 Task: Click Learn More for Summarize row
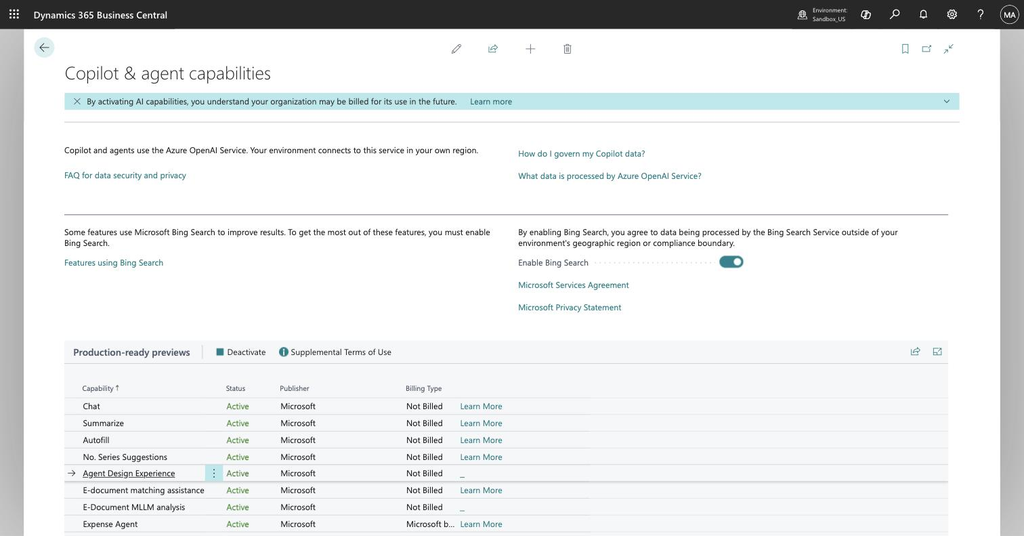click(x=481, y=423)
